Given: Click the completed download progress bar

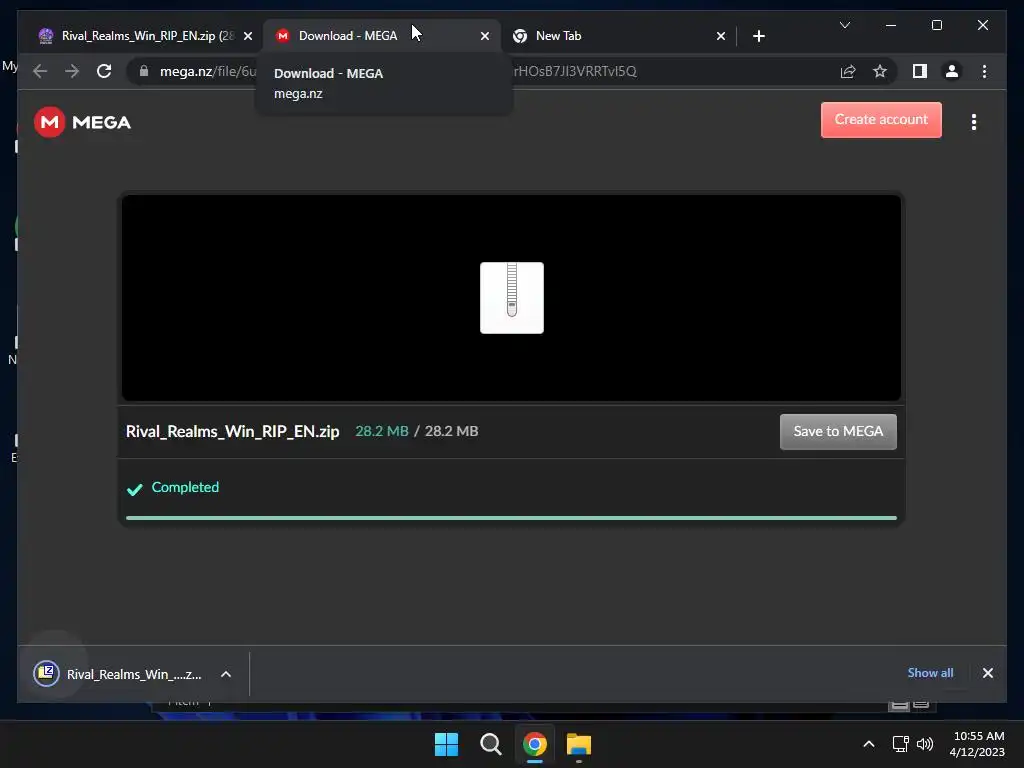Looking at the screenshot, I should (511, 518).
